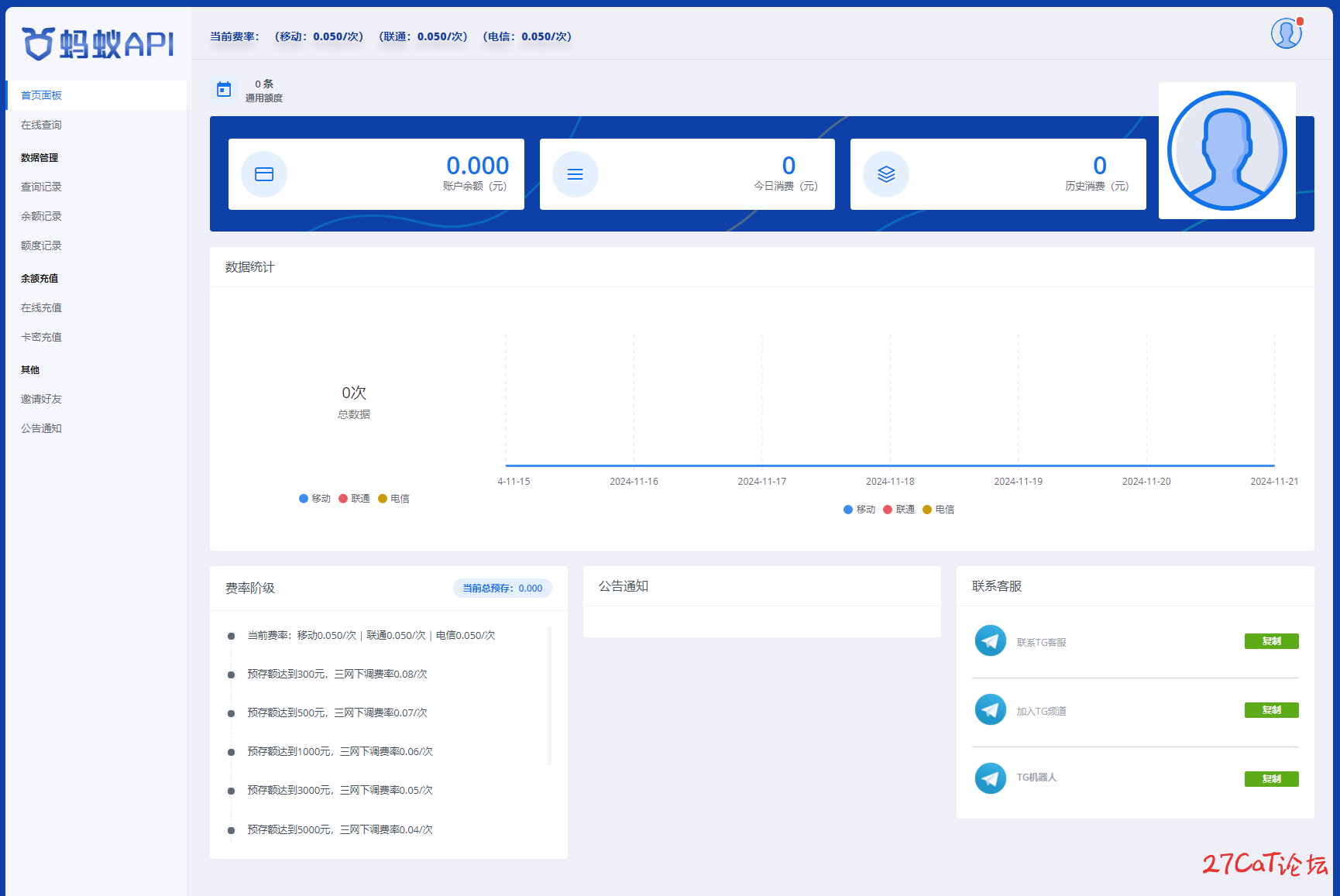Screen dimensions: 1340x896
Task: Click the 0.000 账户余额 value
Action: (x=477, y=165)
